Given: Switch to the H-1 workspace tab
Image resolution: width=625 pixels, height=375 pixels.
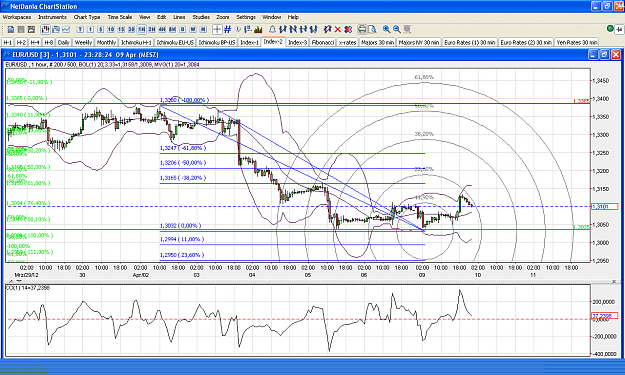Looking at the screenshot, I should (8, 42).
